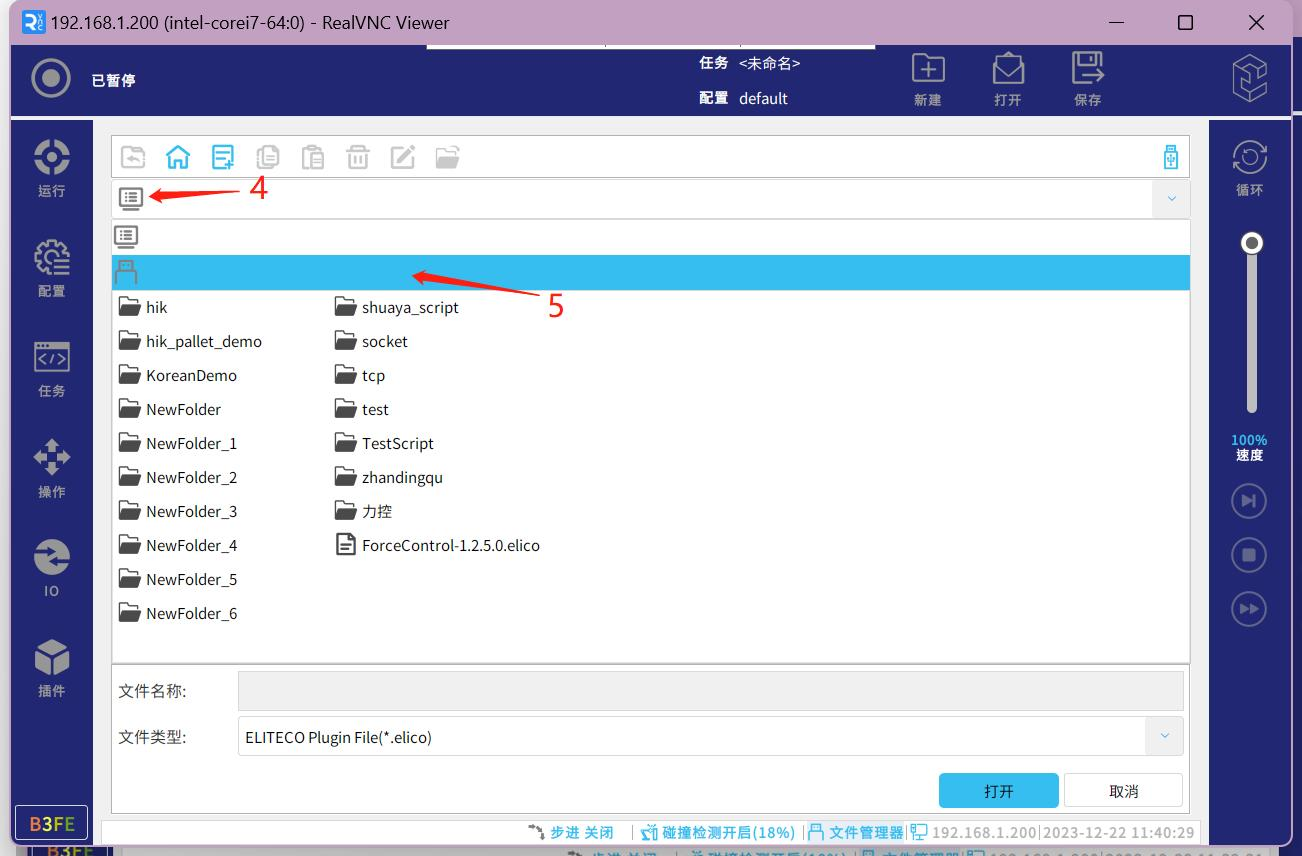Click the home directory icon in toolbar
Viewport: 1302px width, 856px height.
[178, 157]
